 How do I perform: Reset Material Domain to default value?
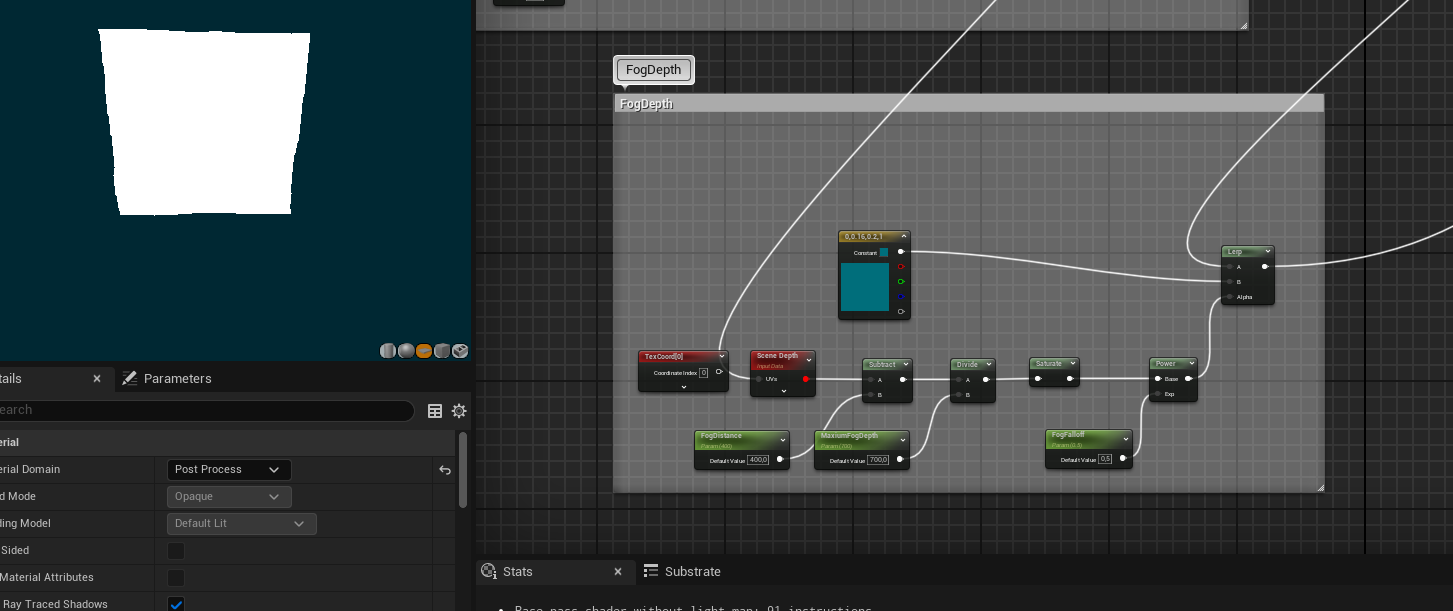445,470
